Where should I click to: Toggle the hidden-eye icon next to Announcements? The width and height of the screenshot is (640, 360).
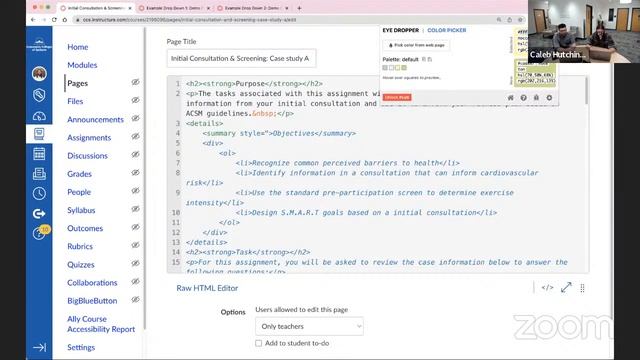(136, 119)
